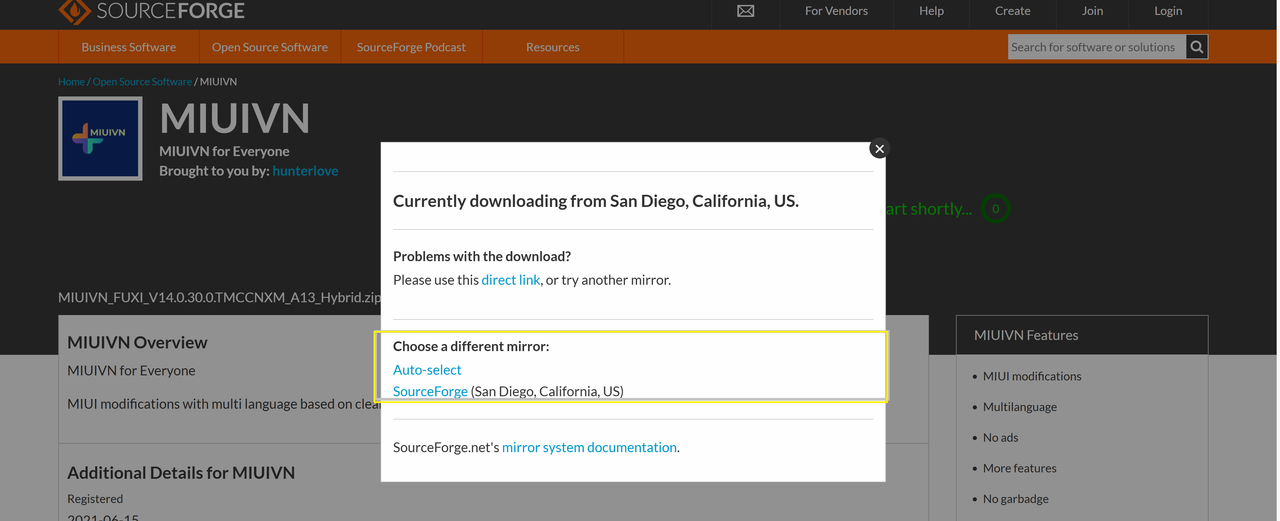Viewport: 1280px width, 521px height.
Task: Follow the Open Source Software breadcrumb
Action: (142, 82)
